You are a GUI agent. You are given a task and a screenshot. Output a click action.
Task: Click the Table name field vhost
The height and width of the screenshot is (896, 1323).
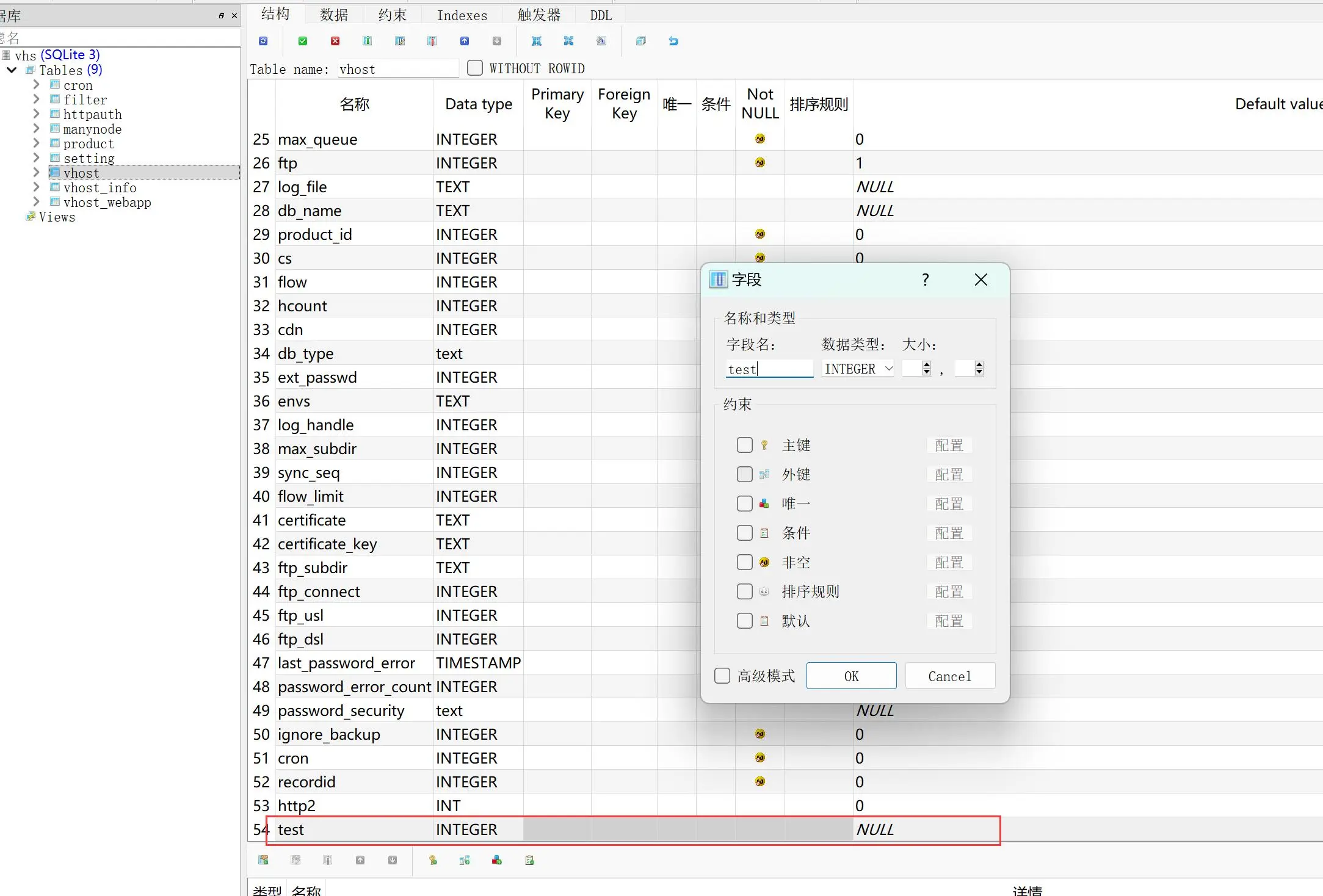pyautogui.click(x=398, y=68)
